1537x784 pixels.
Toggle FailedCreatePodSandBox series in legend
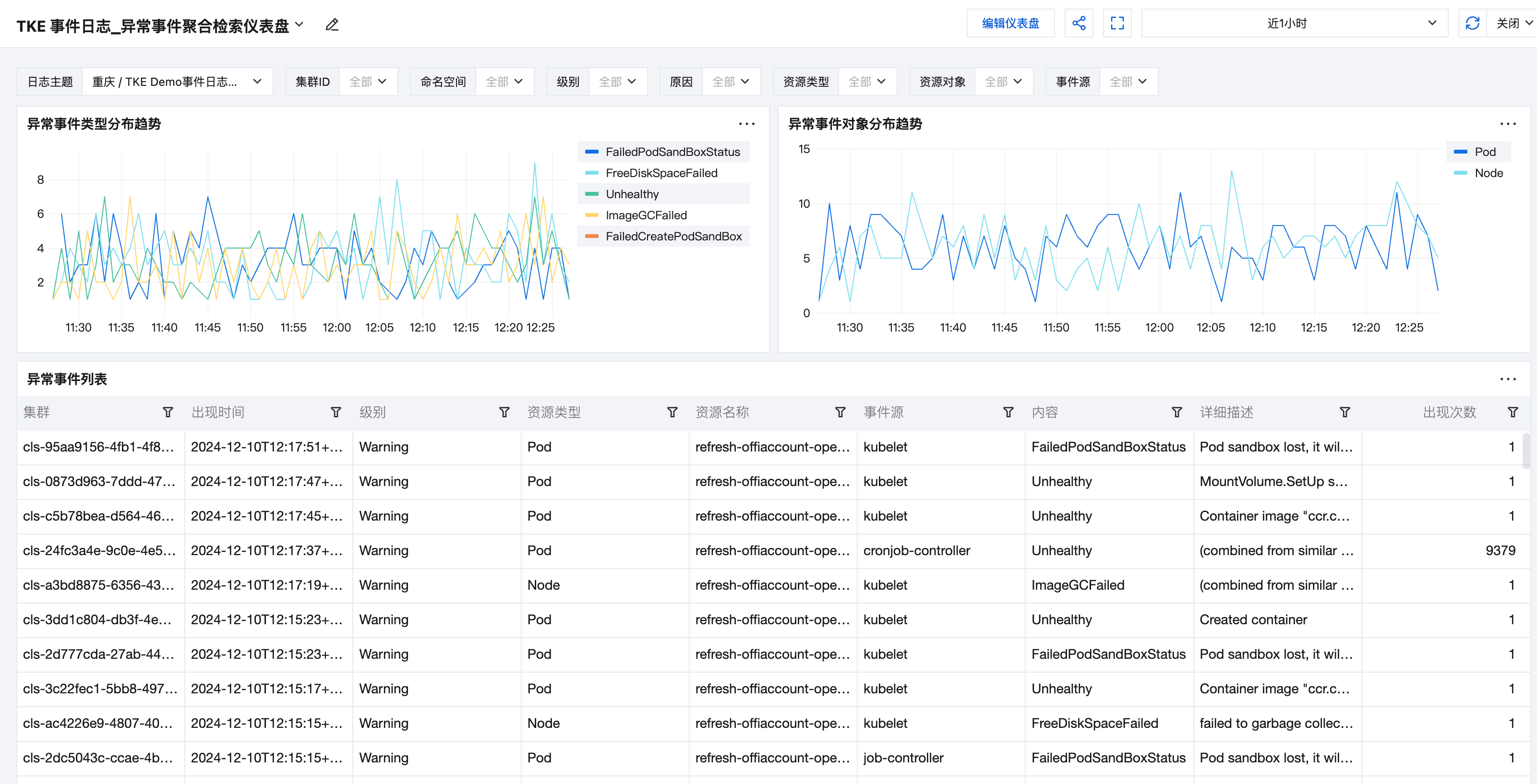[663, 236]
